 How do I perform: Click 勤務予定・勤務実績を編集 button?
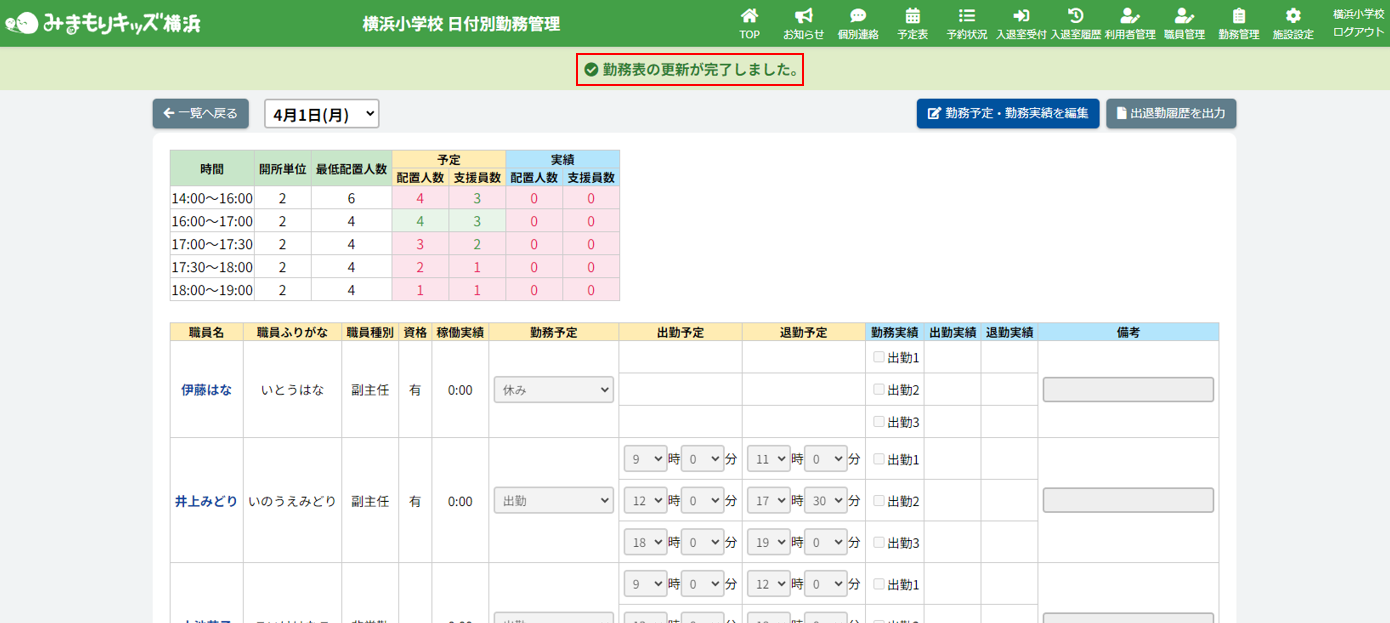(x=1008, y=114)
